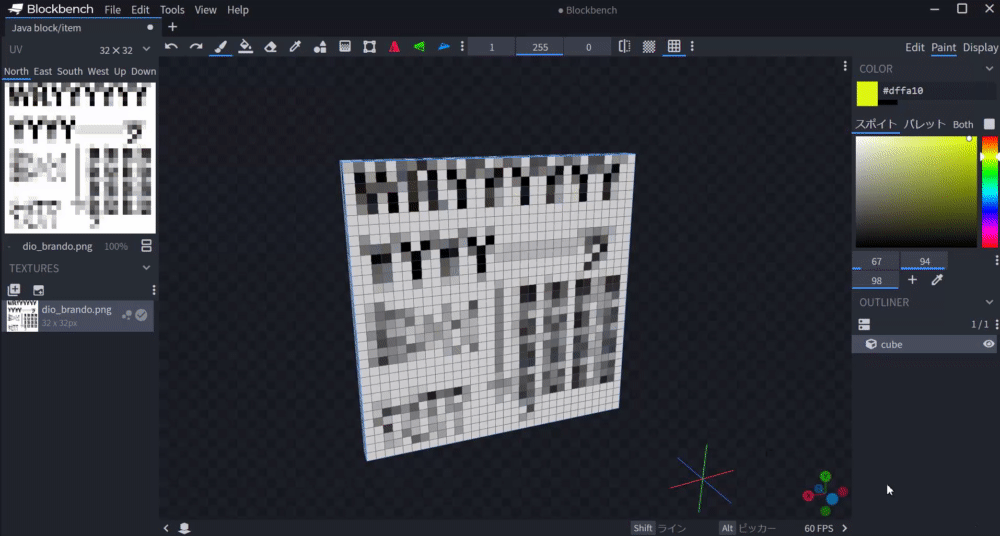Open the toolbar overflow menu after the grid icon

point(692,47)
